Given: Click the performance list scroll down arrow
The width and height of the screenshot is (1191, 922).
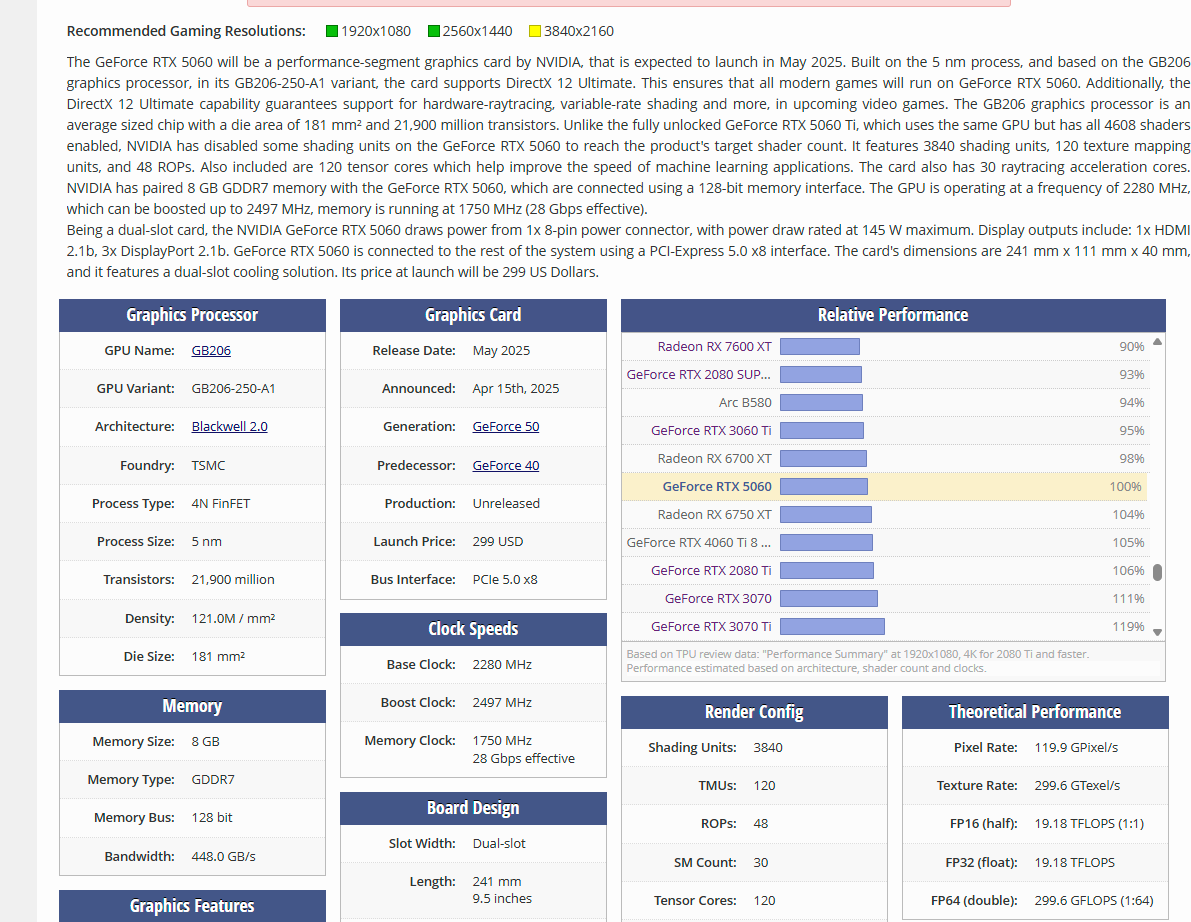Looking at the screenshot, I should click(1158, 632).
